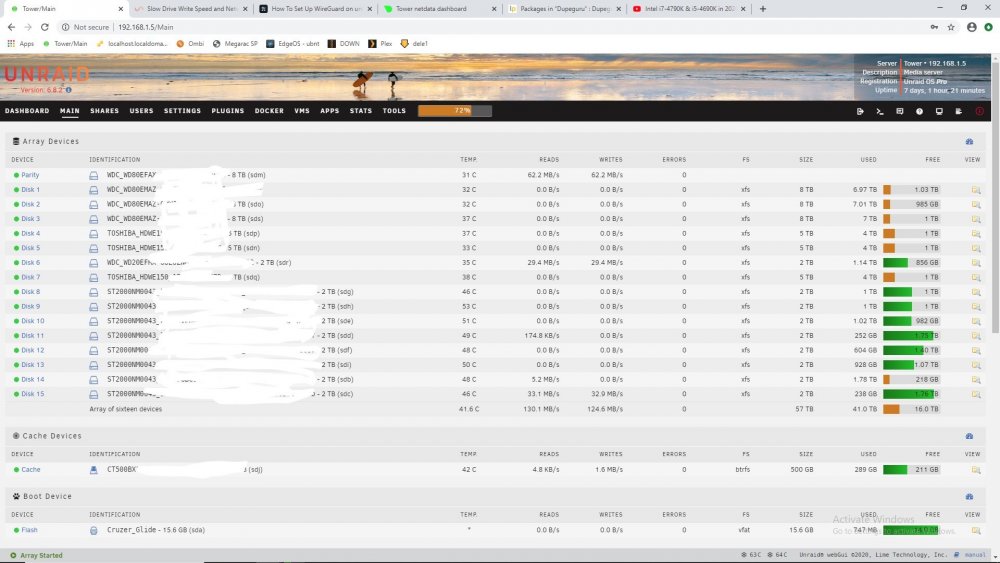
Task: Open the Settings menu
Action: pyautogui.click(x=182, y=111)
